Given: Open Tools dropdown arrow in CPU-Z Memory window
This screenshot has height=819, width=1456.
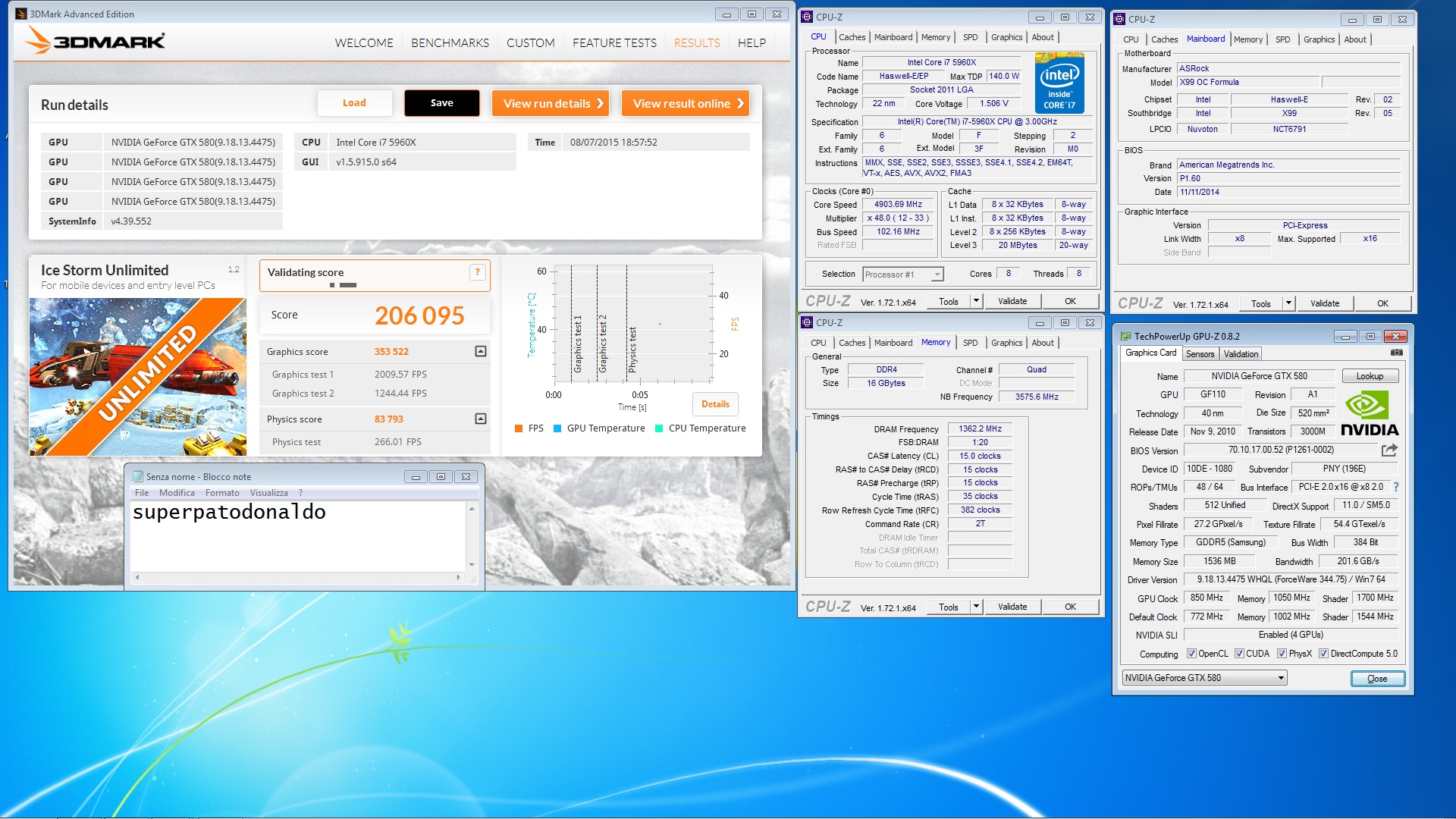Looking at the screenshot, I should coord(976,607).
